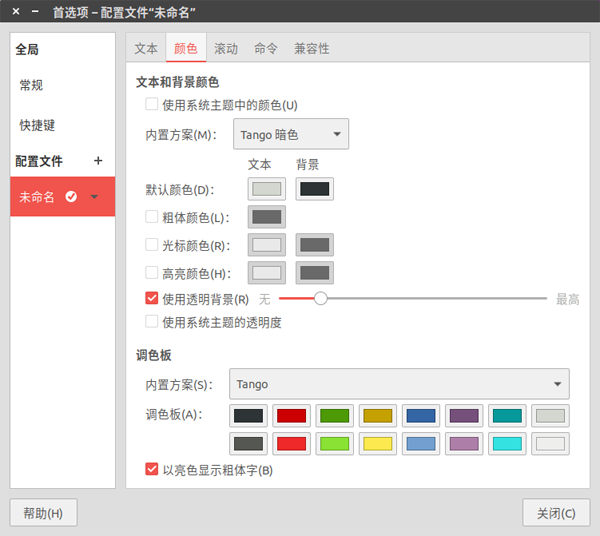Screen dimensions: 600x536
Task: Close the preferences window via X
Action: (x=16, y=11)
